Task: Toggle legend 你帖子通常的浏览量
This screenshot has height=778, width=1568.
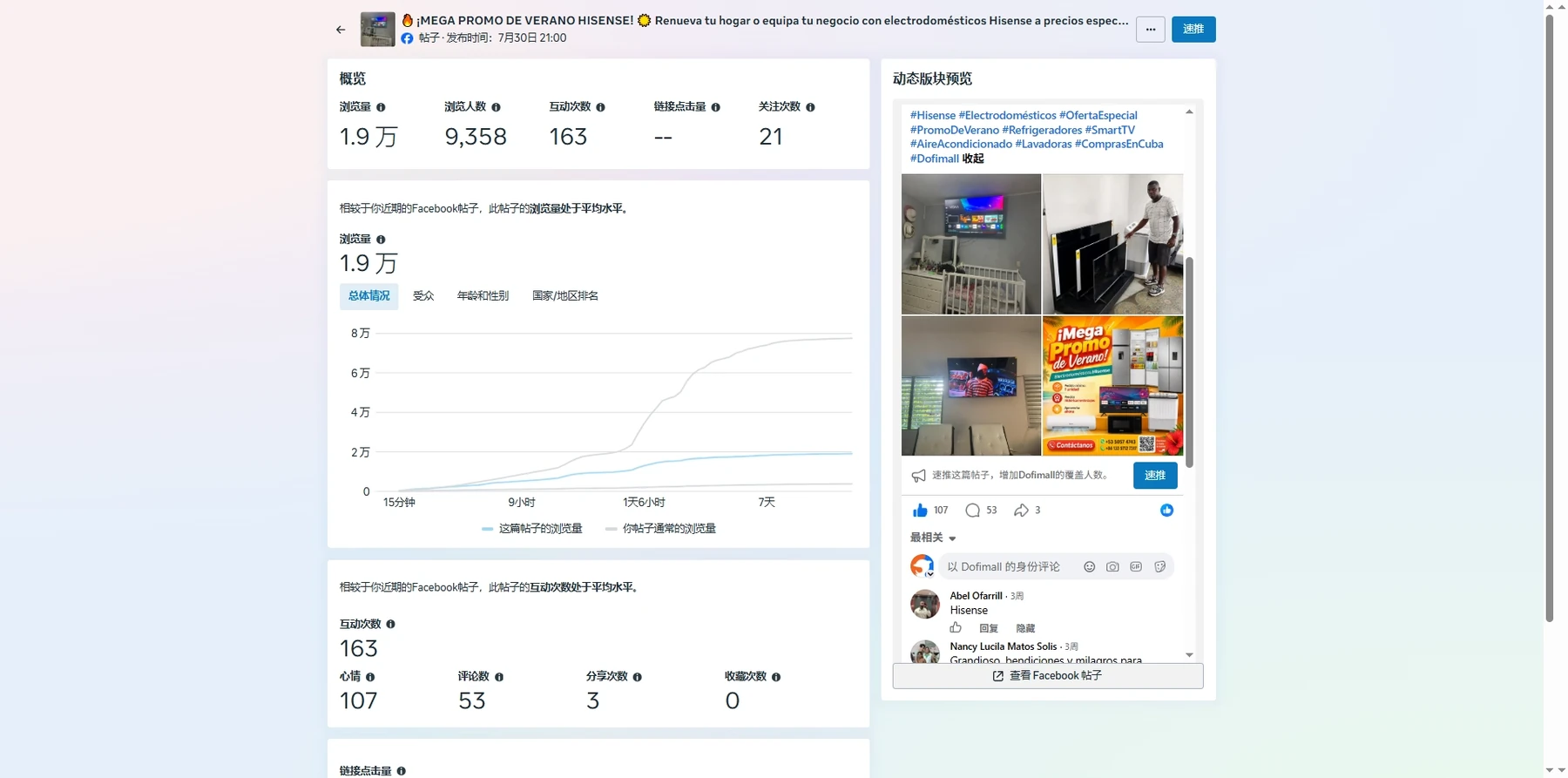Action: [x=660, y=529]
